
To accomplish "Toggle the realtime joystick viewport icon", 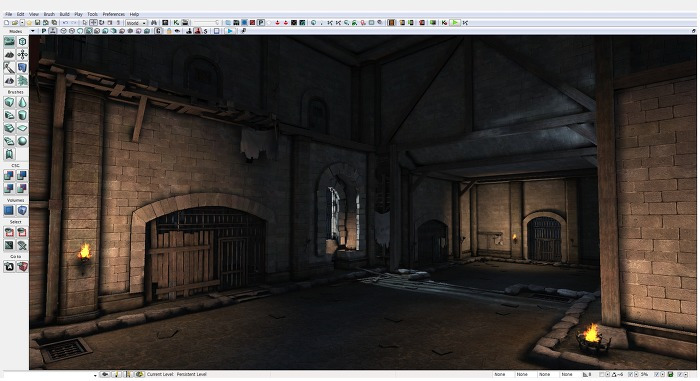I will [x=53, y=31].
